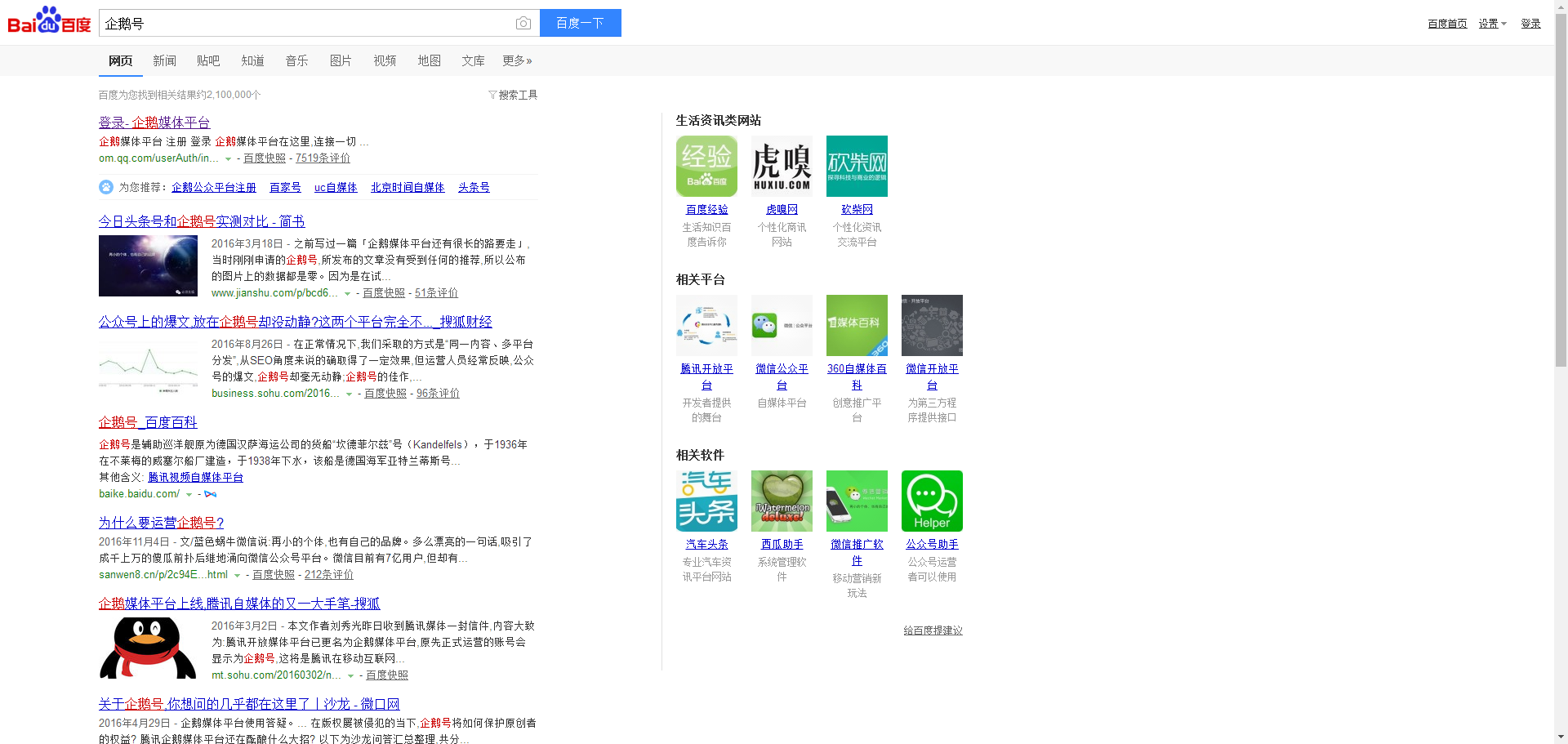Click the 汽车头条 icon

706,501
